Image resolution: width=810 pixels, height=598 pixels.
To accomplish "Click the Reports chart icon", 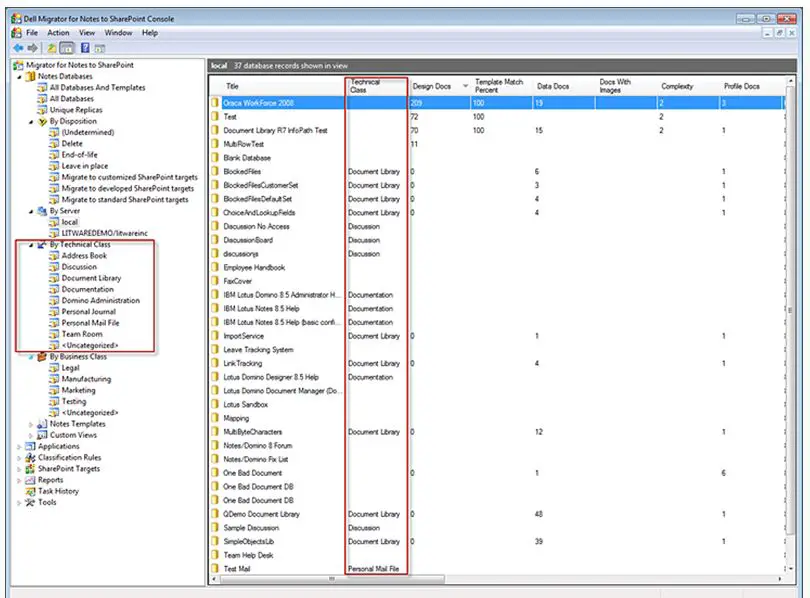I will [x=30, y=480].
